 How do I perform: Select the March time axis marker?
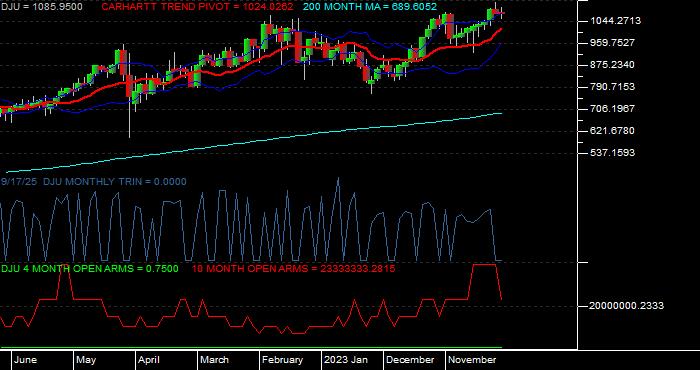point(214,360)
